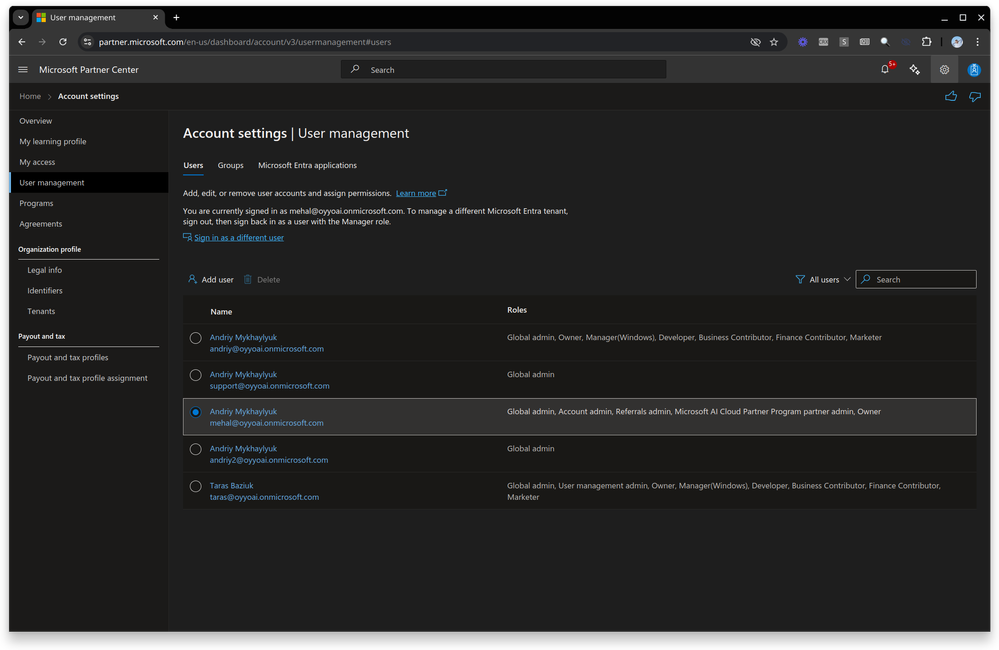Open the Chrome extensions puzzle menu
This screenshot has width=999, height=650.
[926, 42]
